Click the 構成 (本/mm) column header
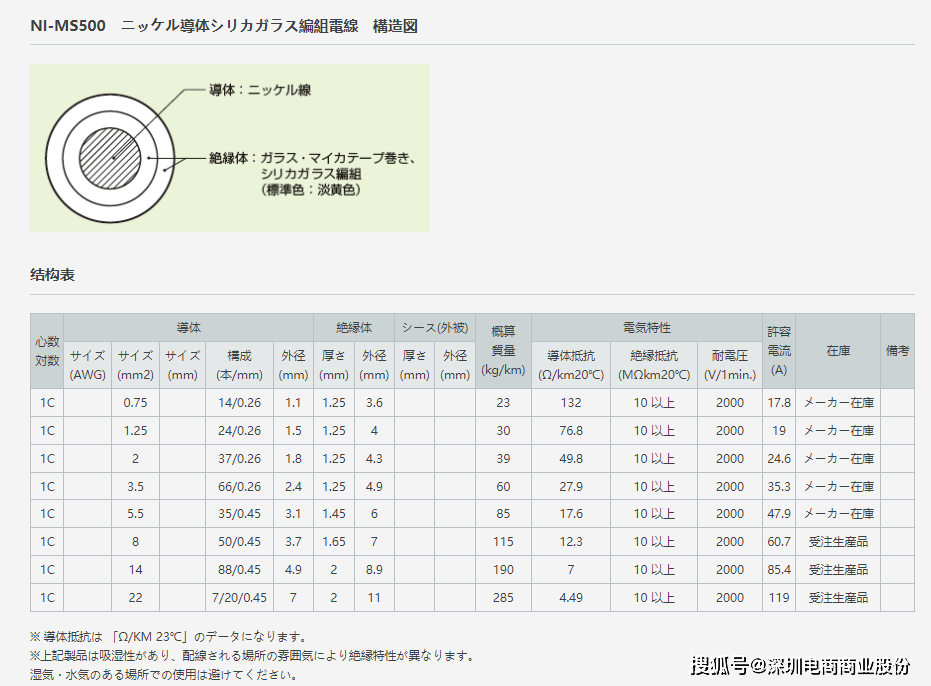Image resolution: width=931 pixels, height=686 pixels. coord(239,365)
